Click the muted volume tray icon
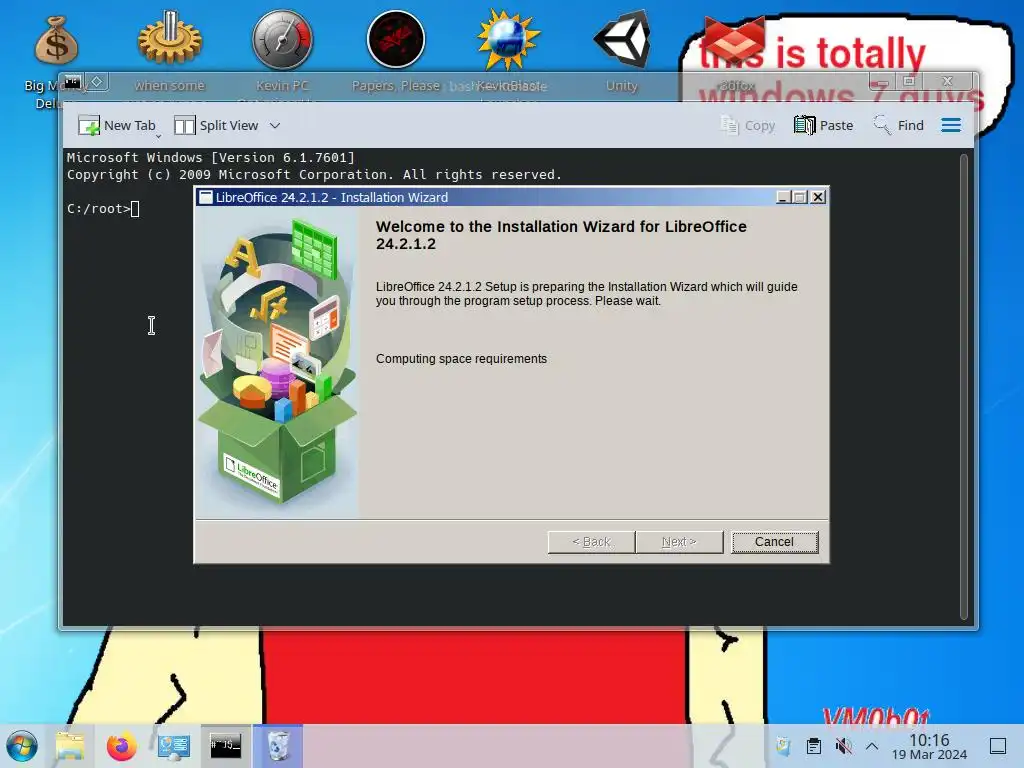Screen dimensions: 1024x768 [x=843, y=746]
